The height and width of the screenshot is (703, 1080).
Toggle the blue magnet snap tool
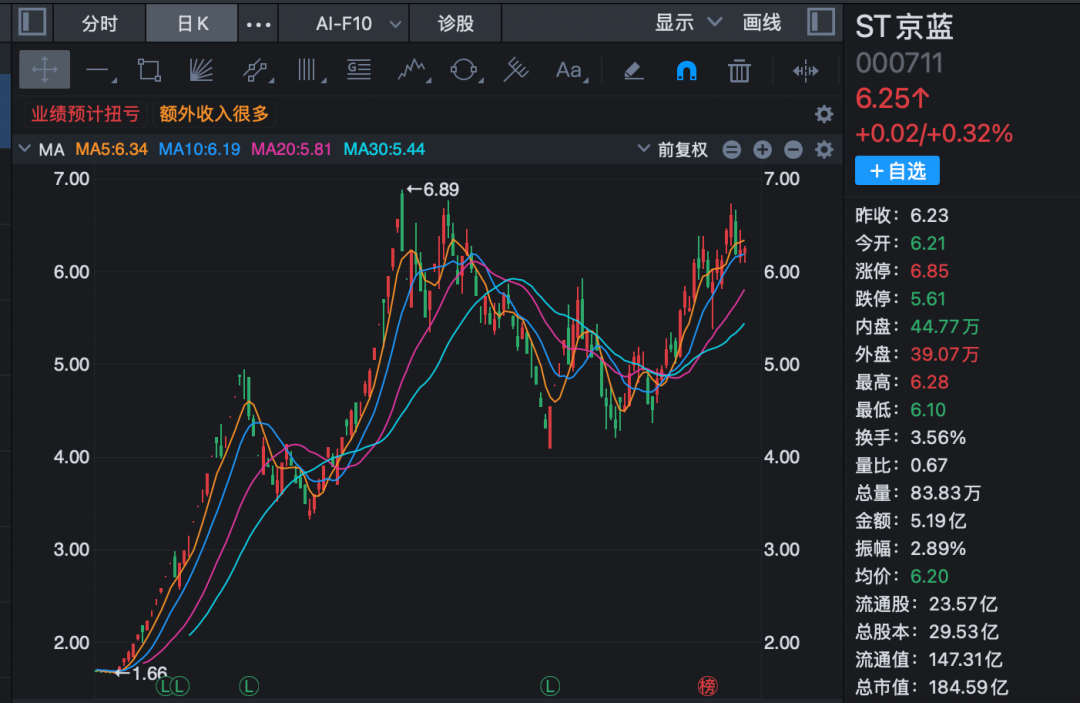pyautogui.click(x=686, y=71)
